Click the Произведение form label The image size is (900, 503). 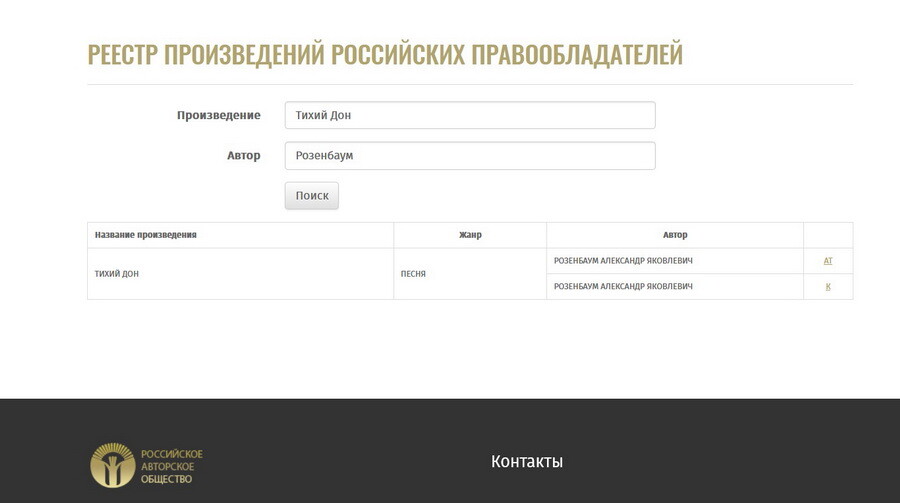[x=218, y=115]
